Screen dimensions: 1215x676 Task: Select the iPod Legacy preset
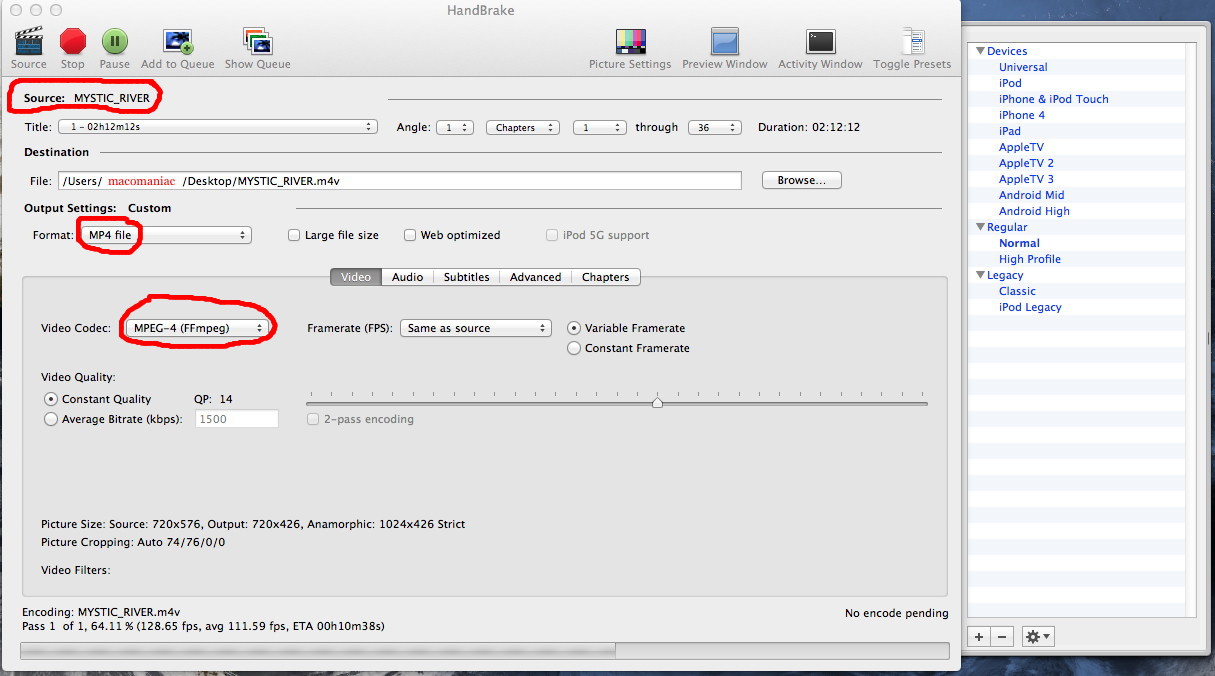click(x=1030, y=307)
